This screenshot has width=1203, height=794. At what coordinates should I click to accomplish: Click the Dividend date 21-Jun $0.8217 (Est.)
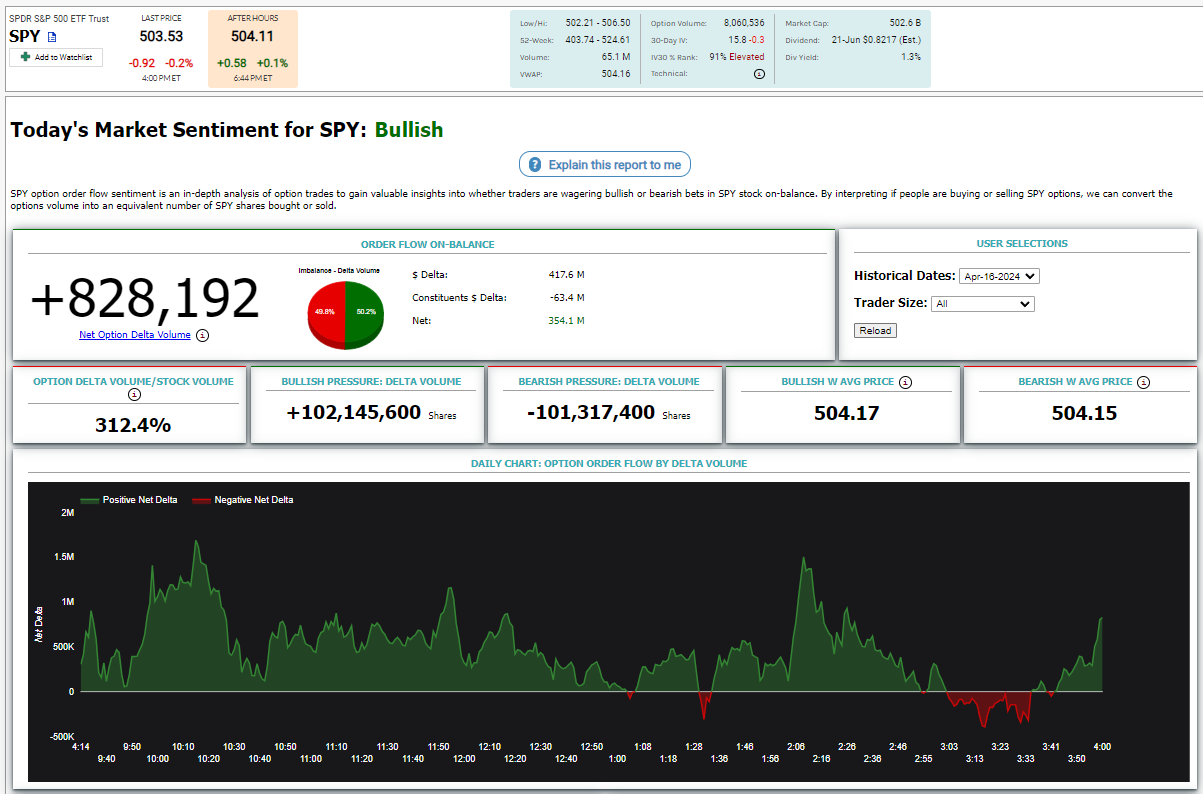click(x=876, y=40)
